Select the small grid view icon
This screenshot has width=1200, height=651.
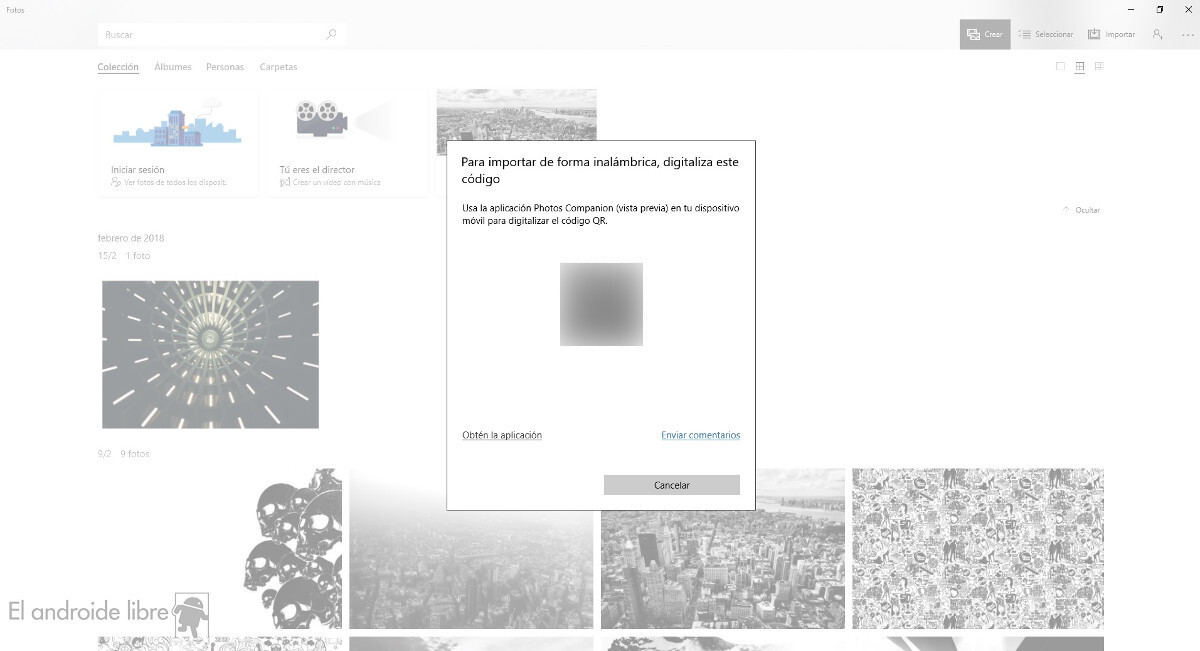click(x=1099, y=67)
